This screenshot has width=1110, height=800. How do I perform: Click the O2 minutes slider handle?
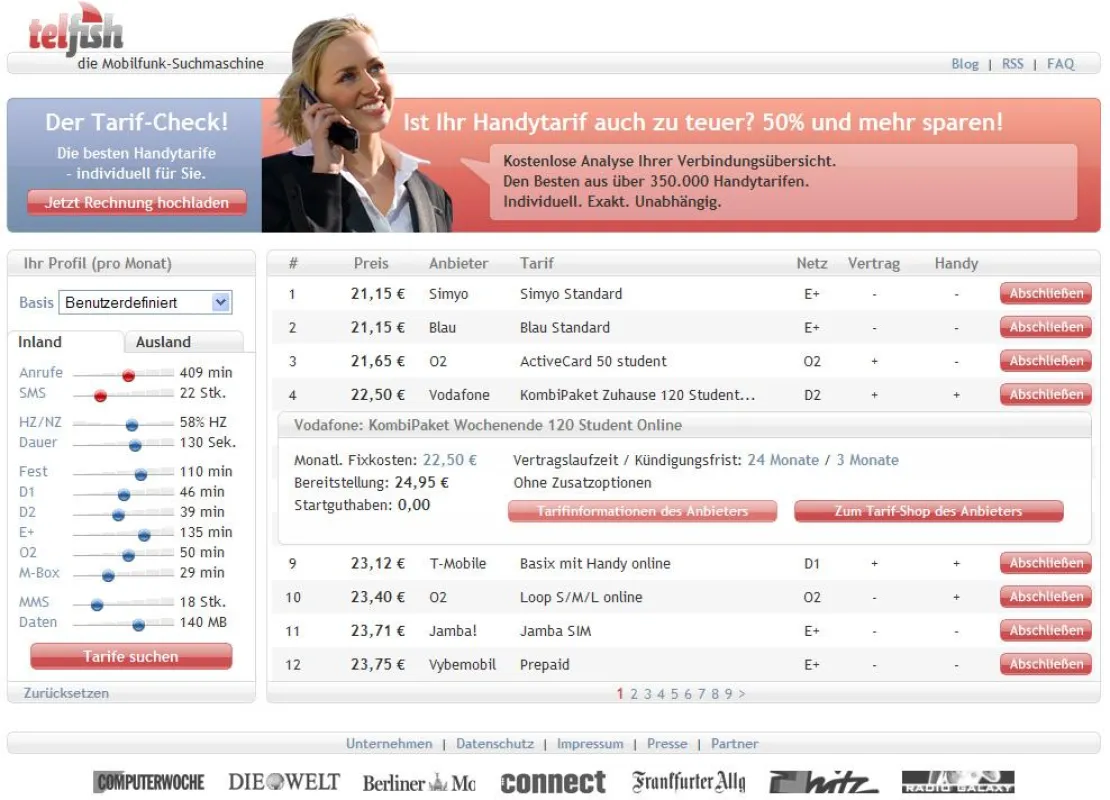pos(128,556)
